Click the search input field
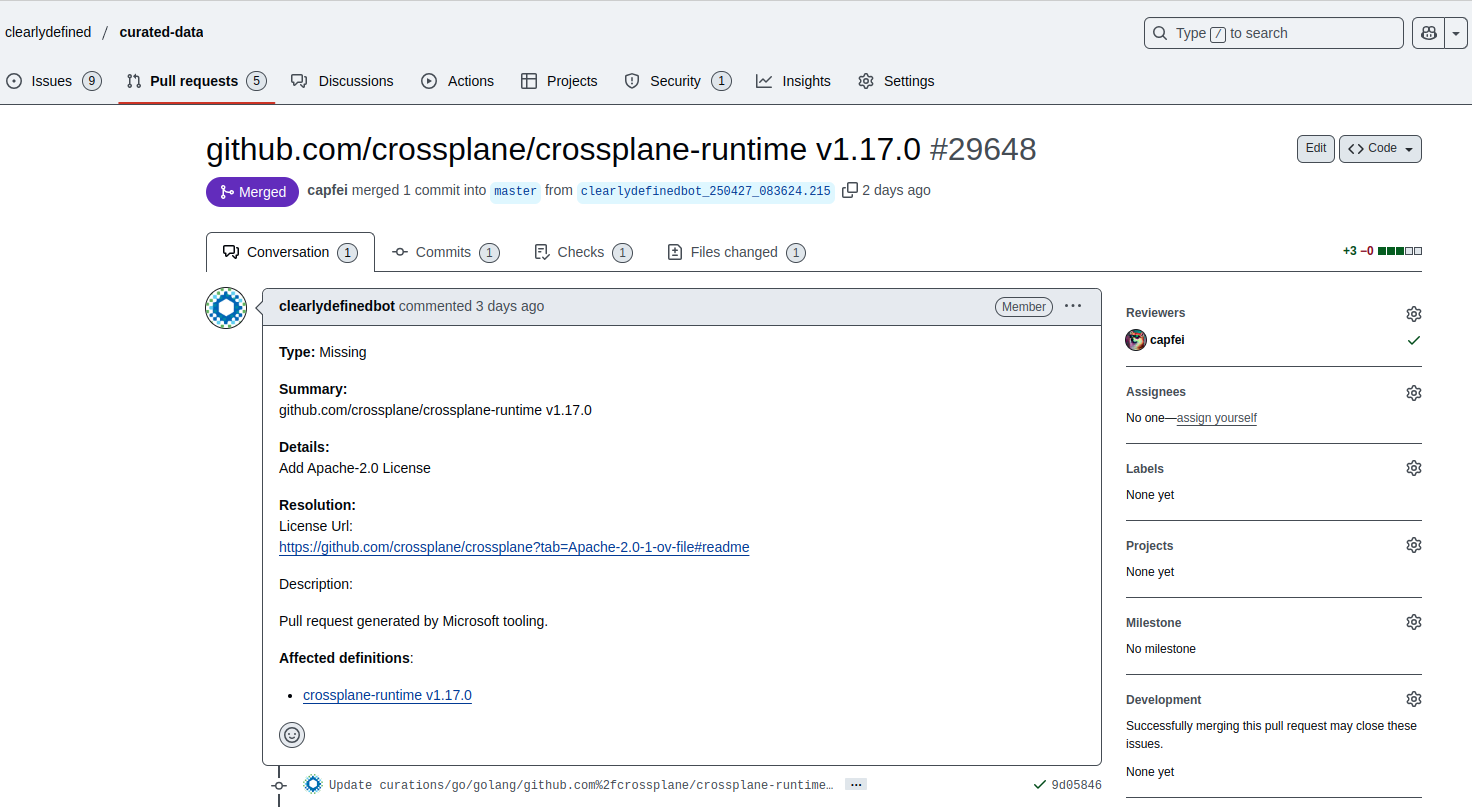The height and width of the screenshot is (807, 1472). point(1273,33)
